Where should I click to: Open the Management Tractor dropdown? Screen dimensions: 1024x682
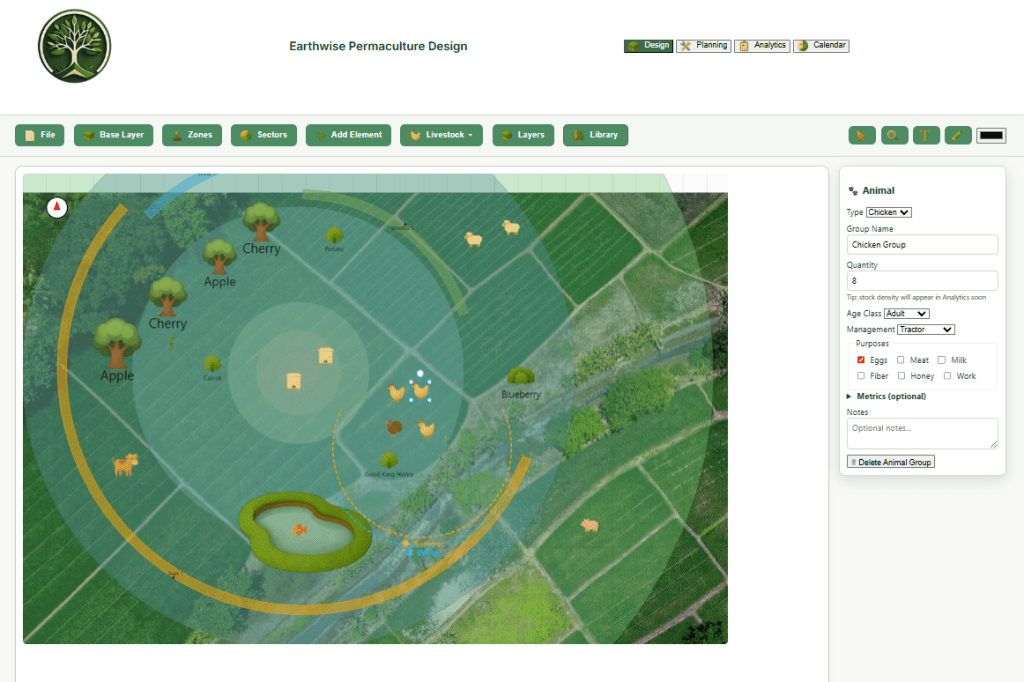pos(925,329)
